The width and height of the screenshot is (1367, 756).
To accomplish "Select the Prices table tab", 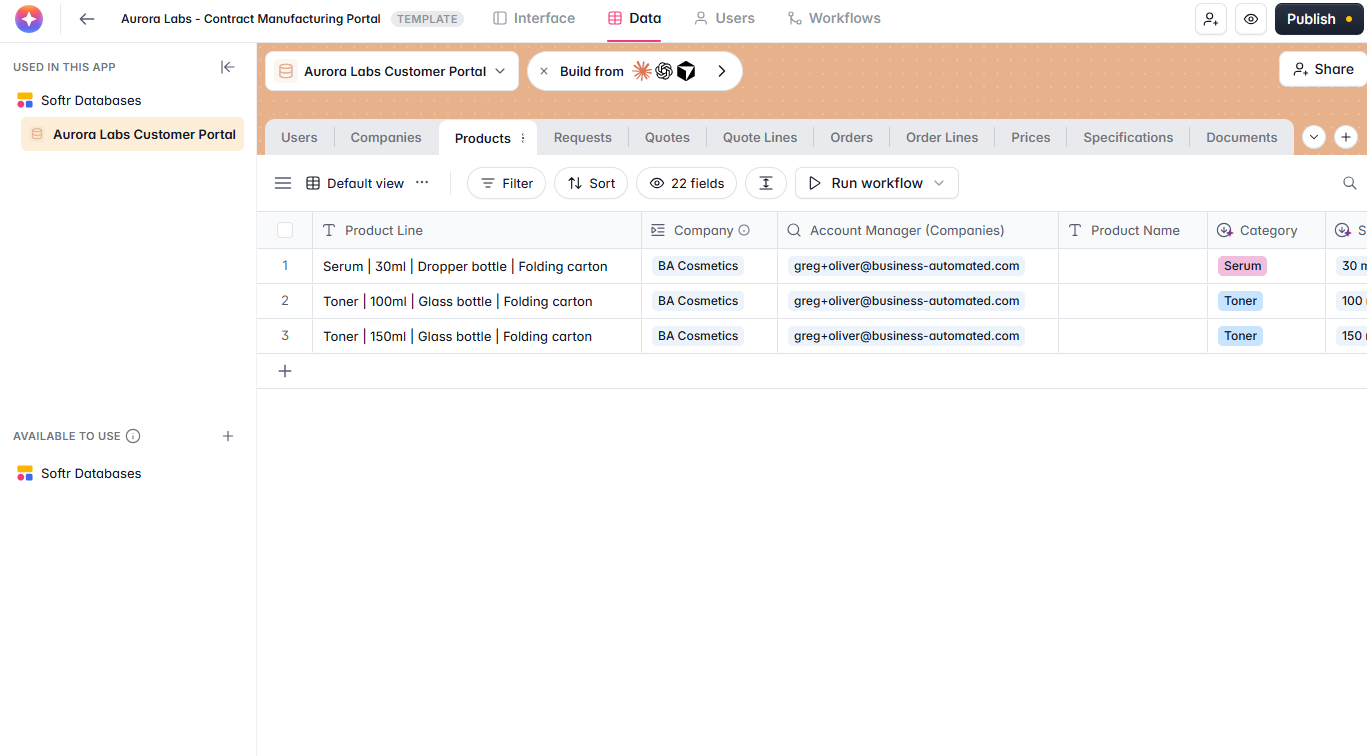I will click(x=1030, y=137).
